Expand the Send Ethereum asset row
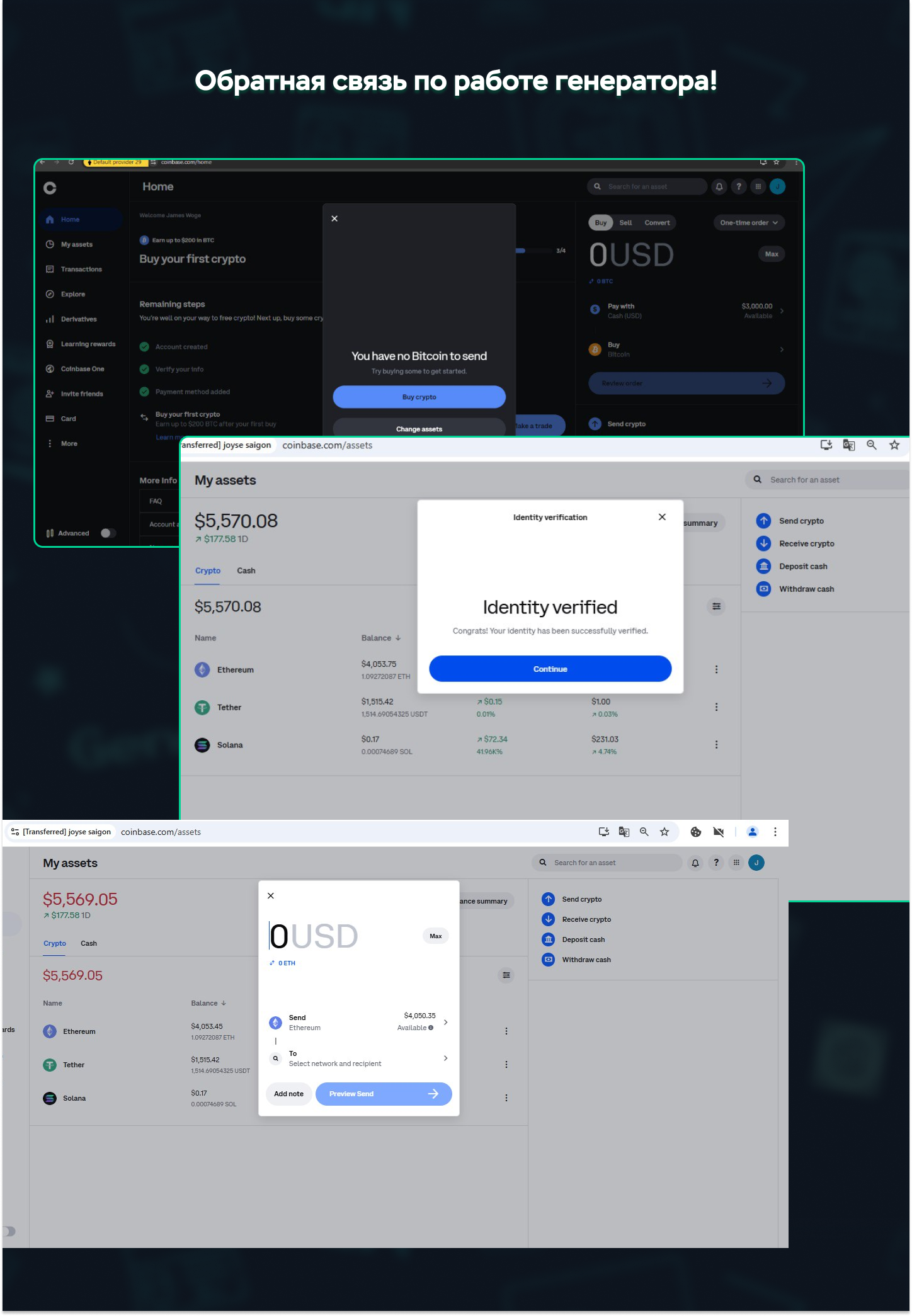The width and height of the screenshot is (912, 1316). (359, 1023)
